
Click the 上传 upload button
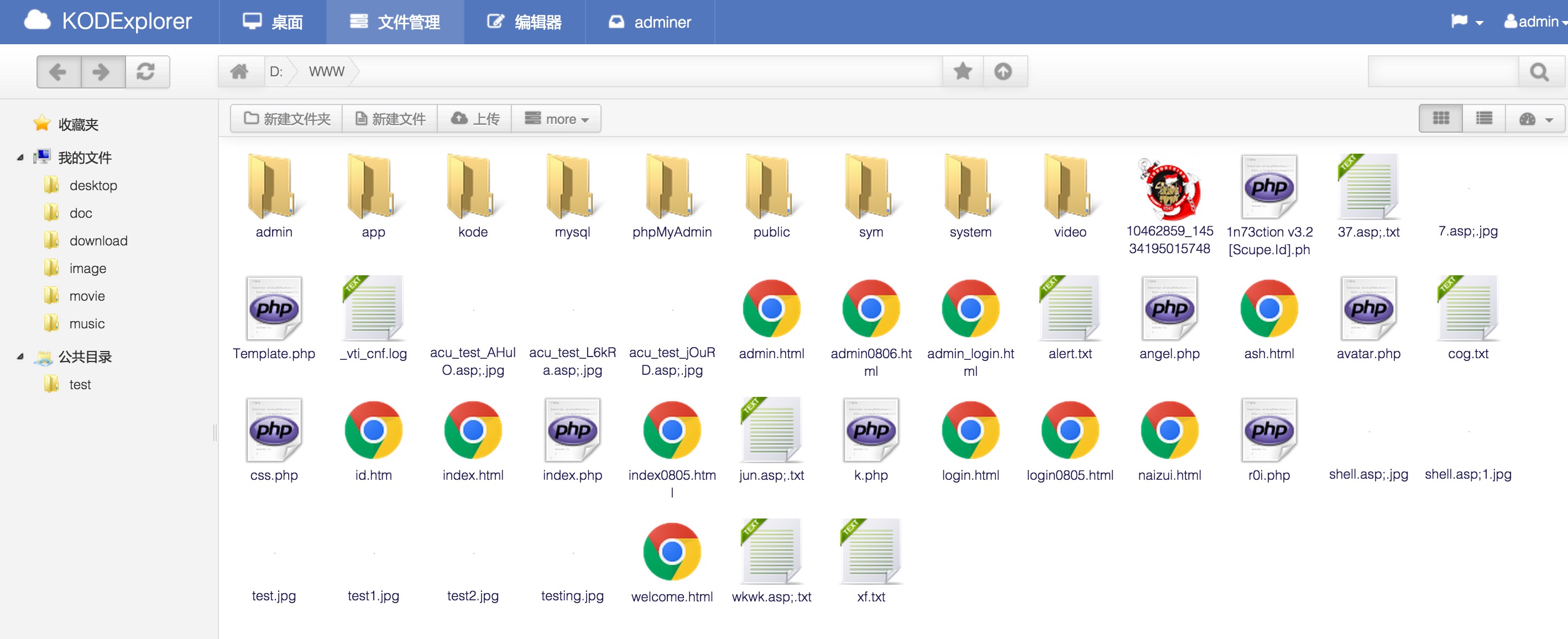[475, 119]
